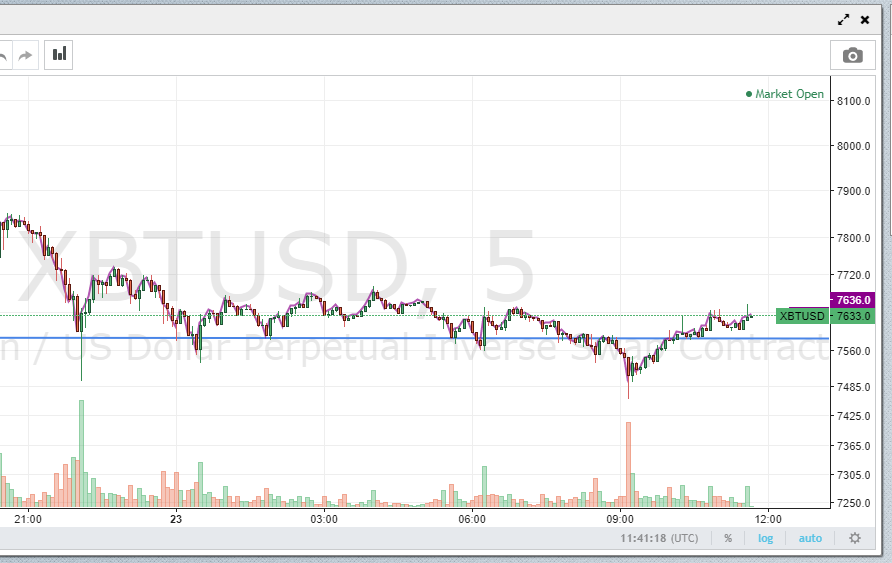Click the tallest red volume bar near 09:00
Screen dimensions: 892x563
tap(629, 464)
